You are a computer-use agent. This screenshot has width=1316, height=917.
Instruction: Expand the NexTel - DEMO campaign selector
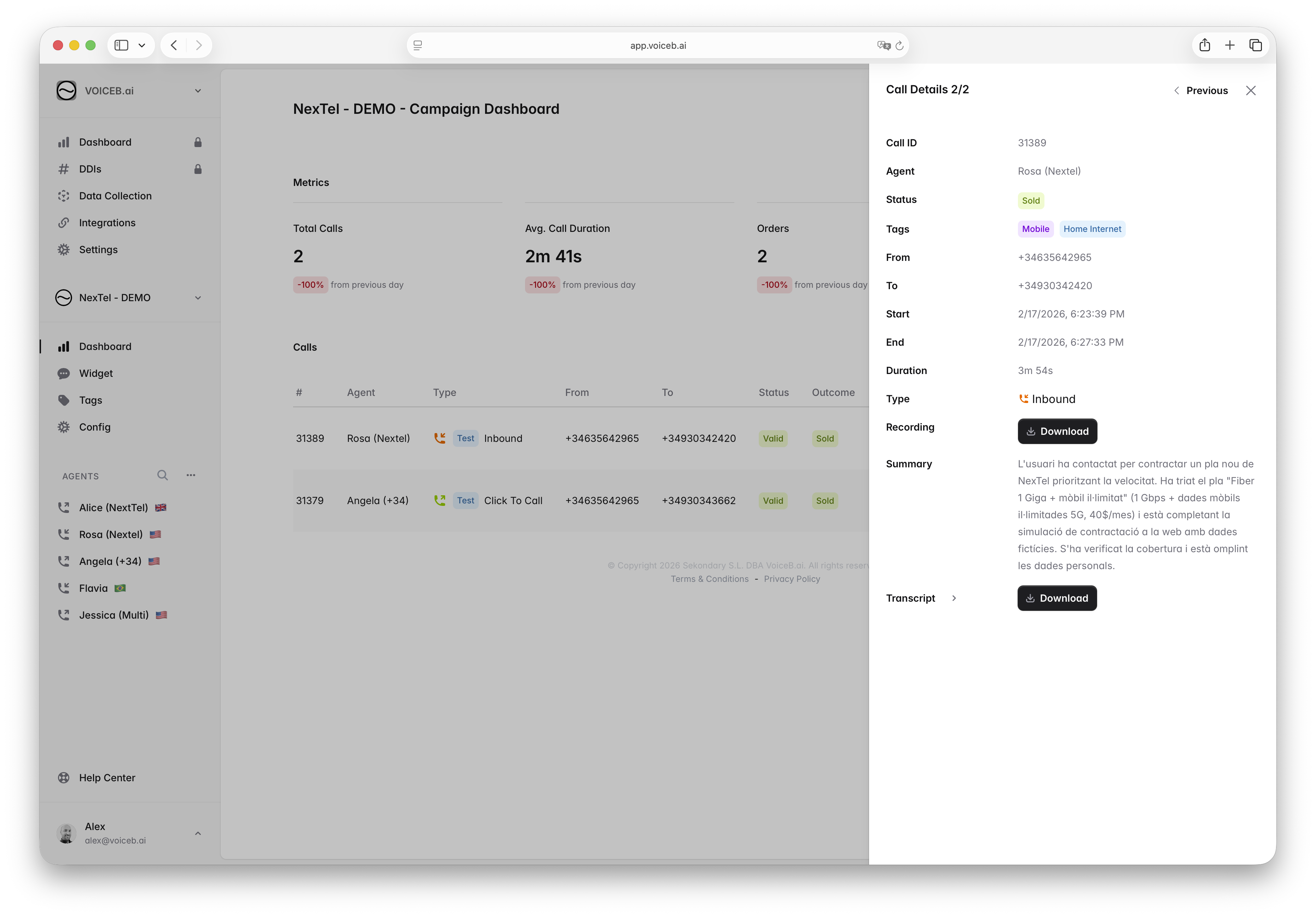tap(198, 298)
